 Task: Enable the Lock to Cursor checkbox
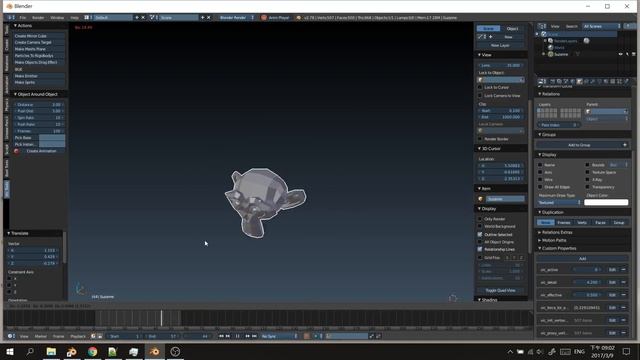tap(480, 87)
